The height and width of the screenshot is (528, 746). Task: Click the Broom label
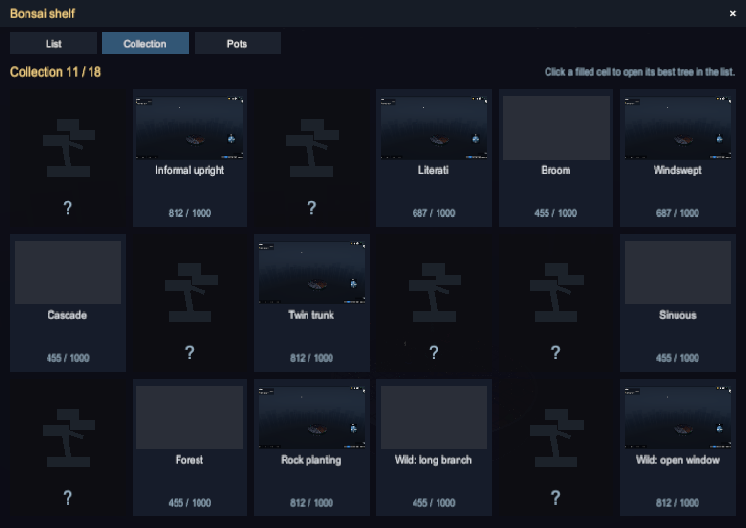click(556, 170)
